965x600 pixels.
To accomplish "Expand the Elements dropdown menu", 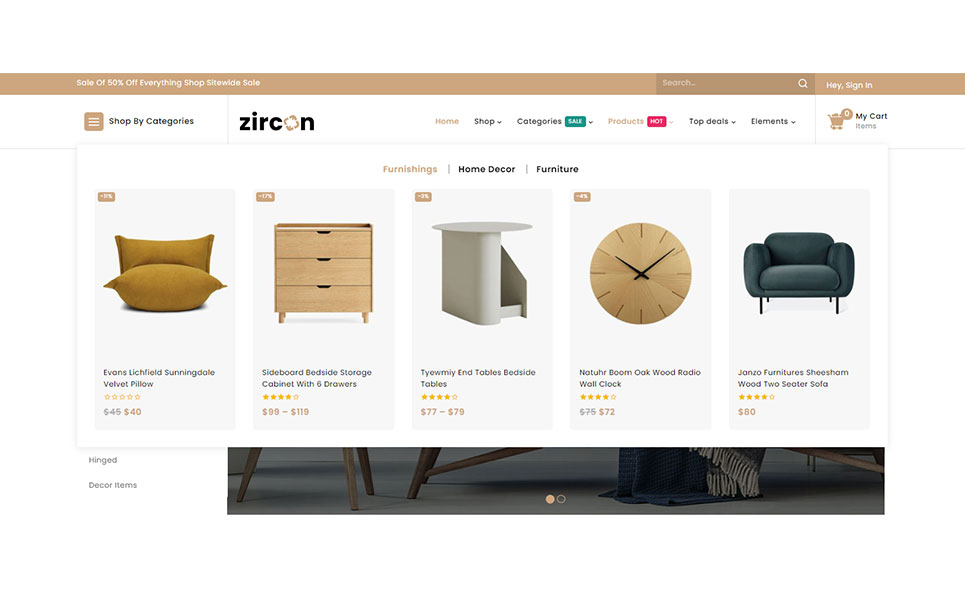I will coord(773,121).
